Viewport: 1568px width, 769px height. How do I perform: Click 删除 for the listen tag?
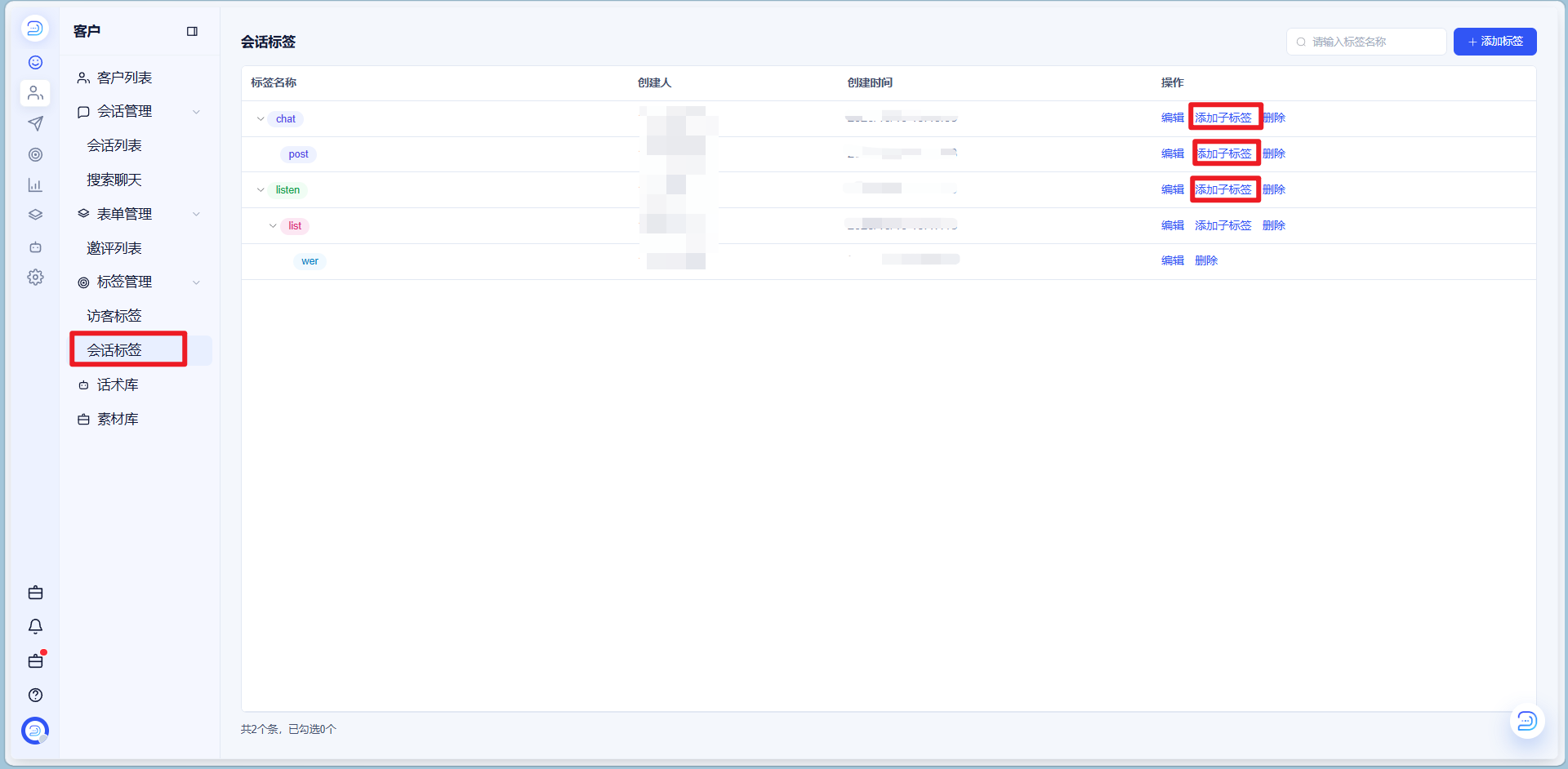(x=1273, y=190)
